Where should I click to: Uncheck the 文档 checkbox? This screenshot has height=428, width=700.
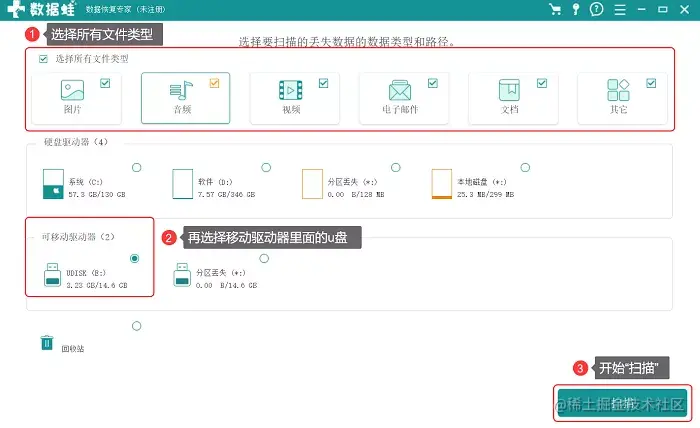point(542,83)
